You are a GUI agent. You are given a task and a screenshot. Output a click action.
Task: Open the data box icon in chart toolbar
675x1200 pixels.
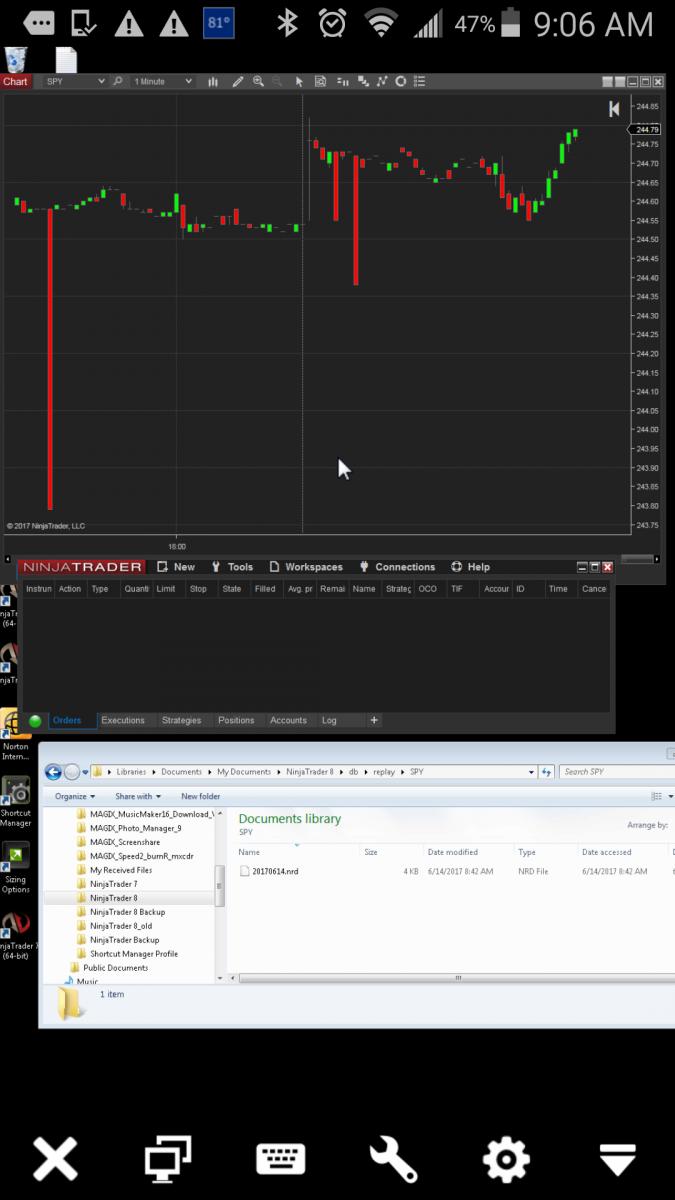(320, 81)
